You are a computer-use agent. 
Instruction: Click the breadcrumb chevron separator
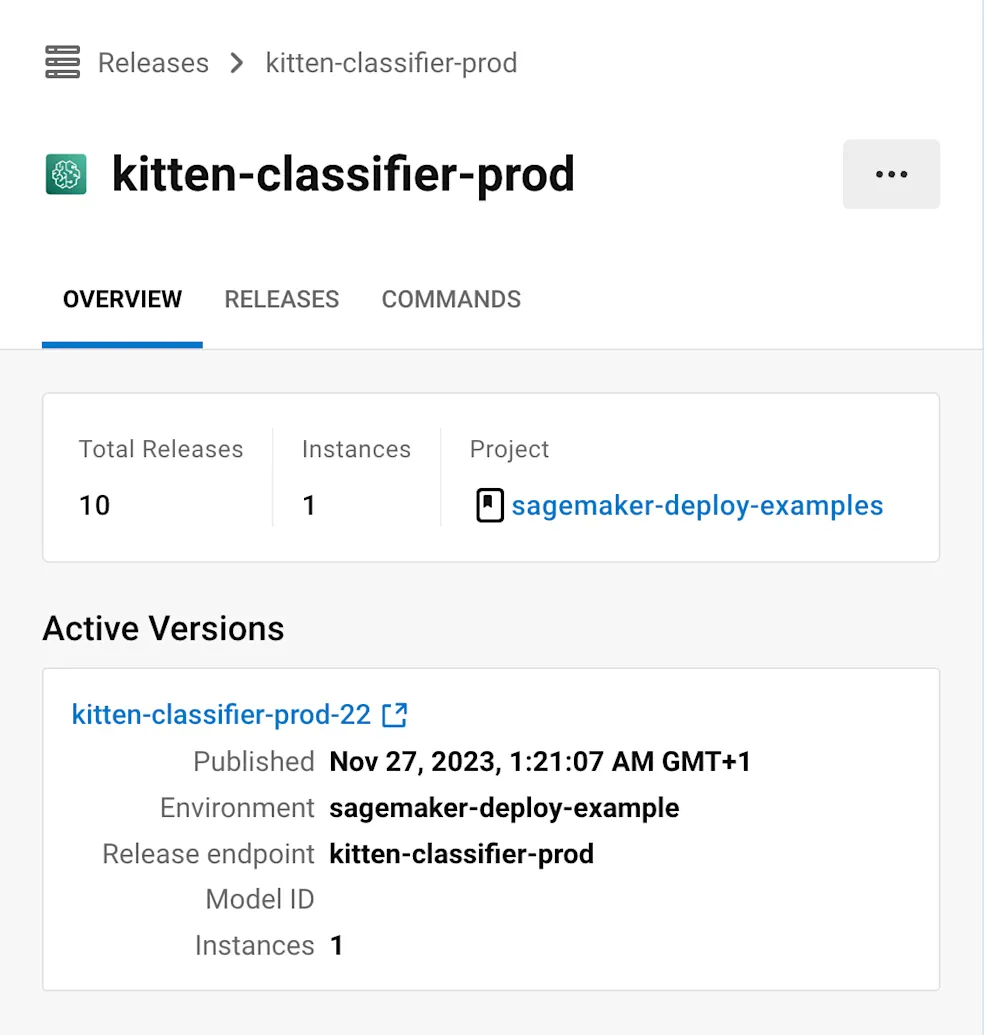tap(235, 62)
